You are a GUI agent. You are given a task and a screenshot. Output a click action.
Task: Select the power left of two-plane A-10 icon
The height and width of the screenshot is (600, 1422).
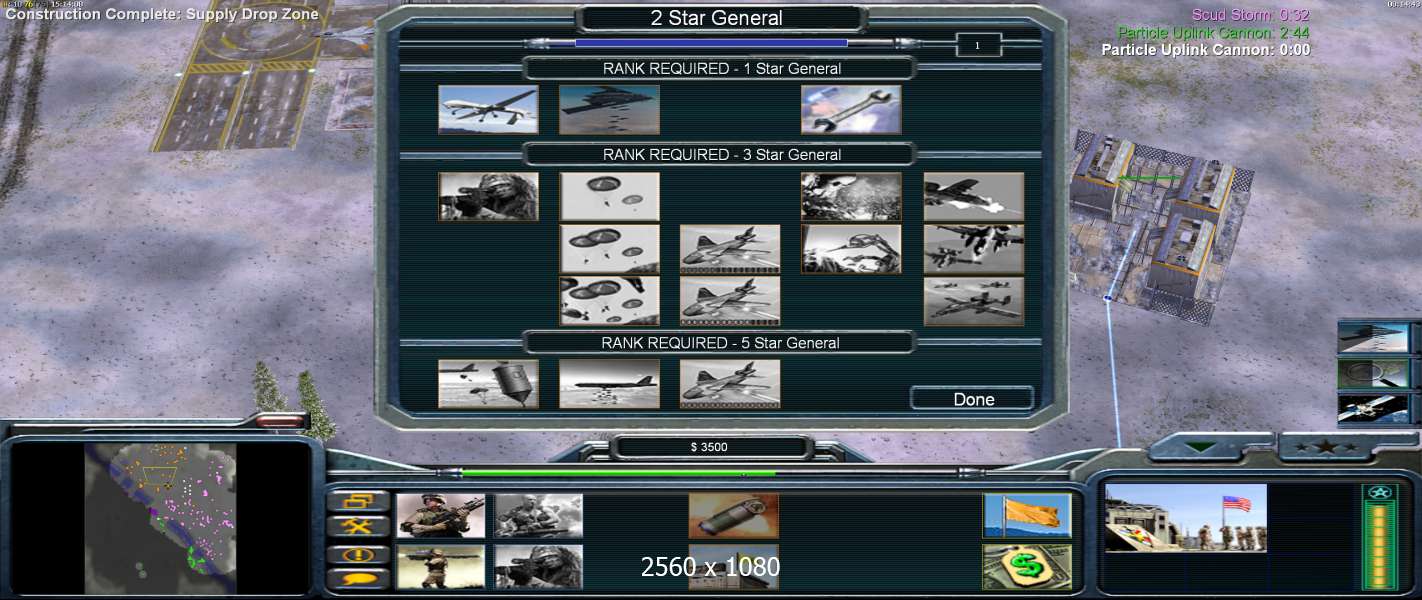tap(851, 248)
